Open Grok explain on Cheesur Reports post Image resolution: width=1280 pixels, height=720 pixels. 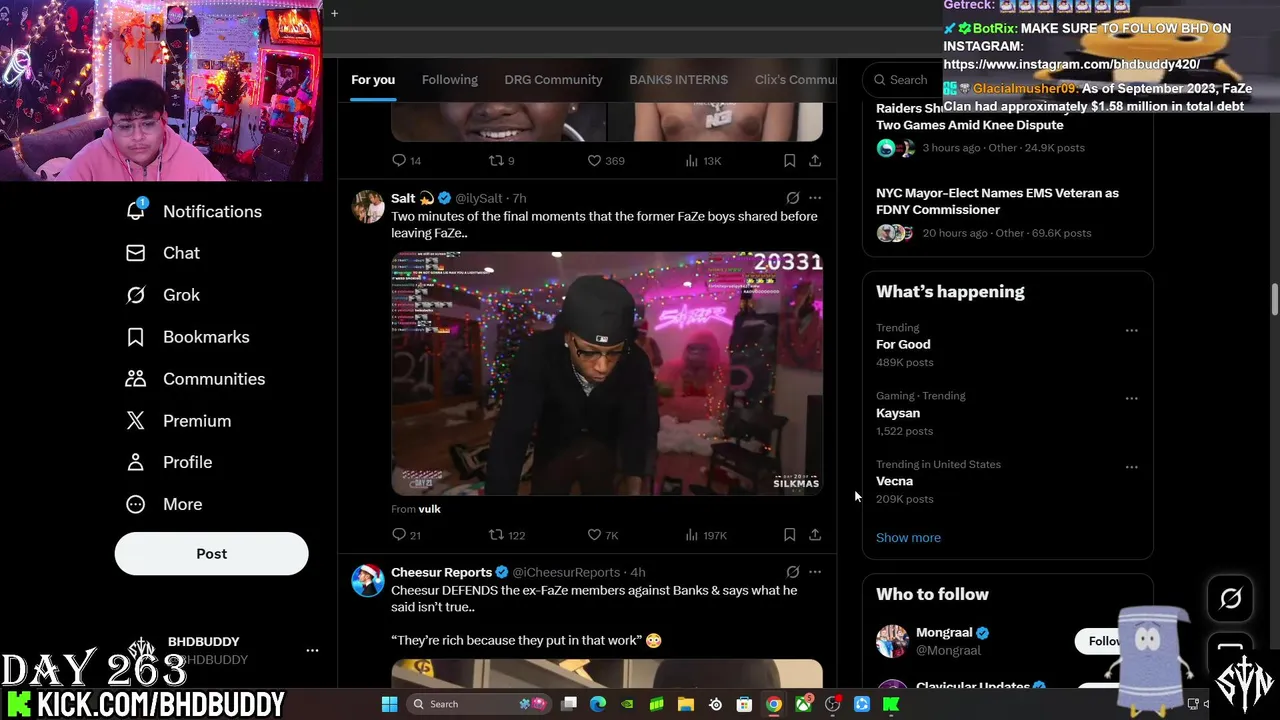(792, 572)
